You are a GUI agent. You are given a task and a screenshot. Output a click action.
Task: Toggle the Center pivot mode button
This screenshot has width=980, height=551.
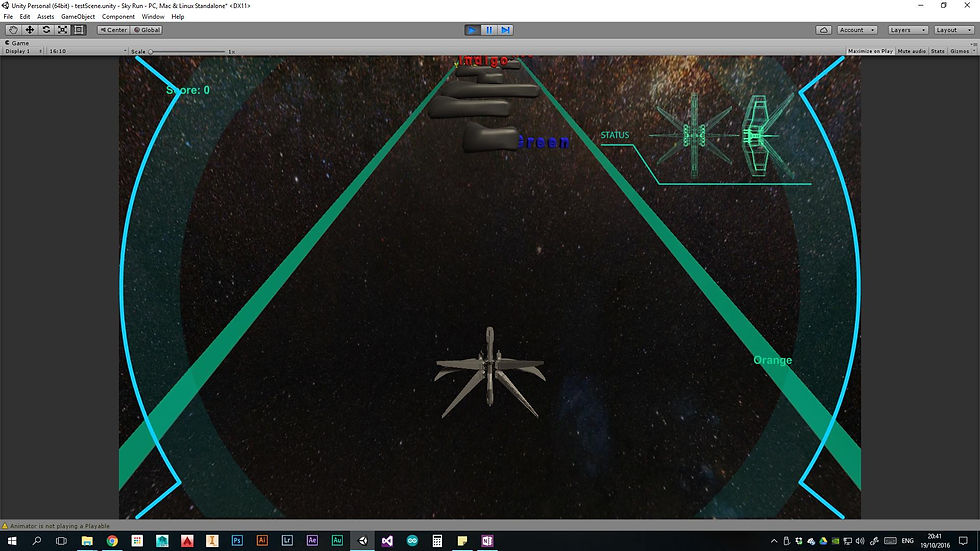pos(113,30)
